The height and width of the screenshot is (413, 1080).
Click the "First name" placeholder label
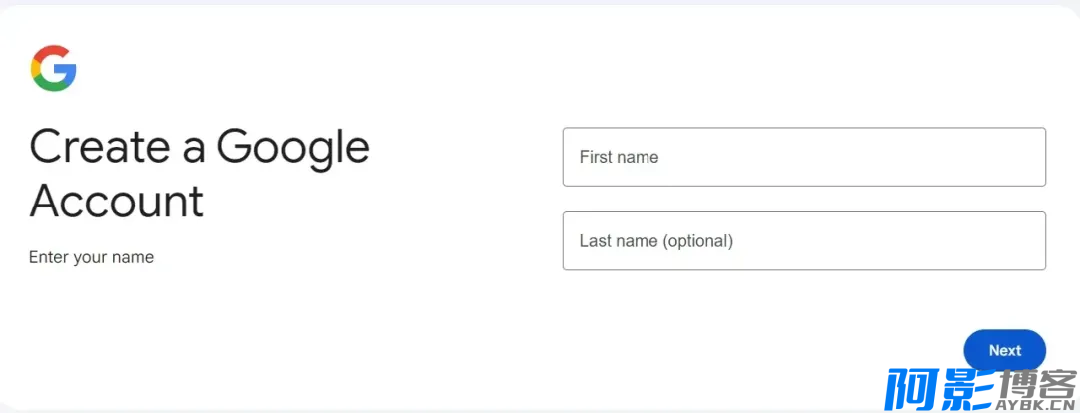pyautogui.click(x=619, y=157)
